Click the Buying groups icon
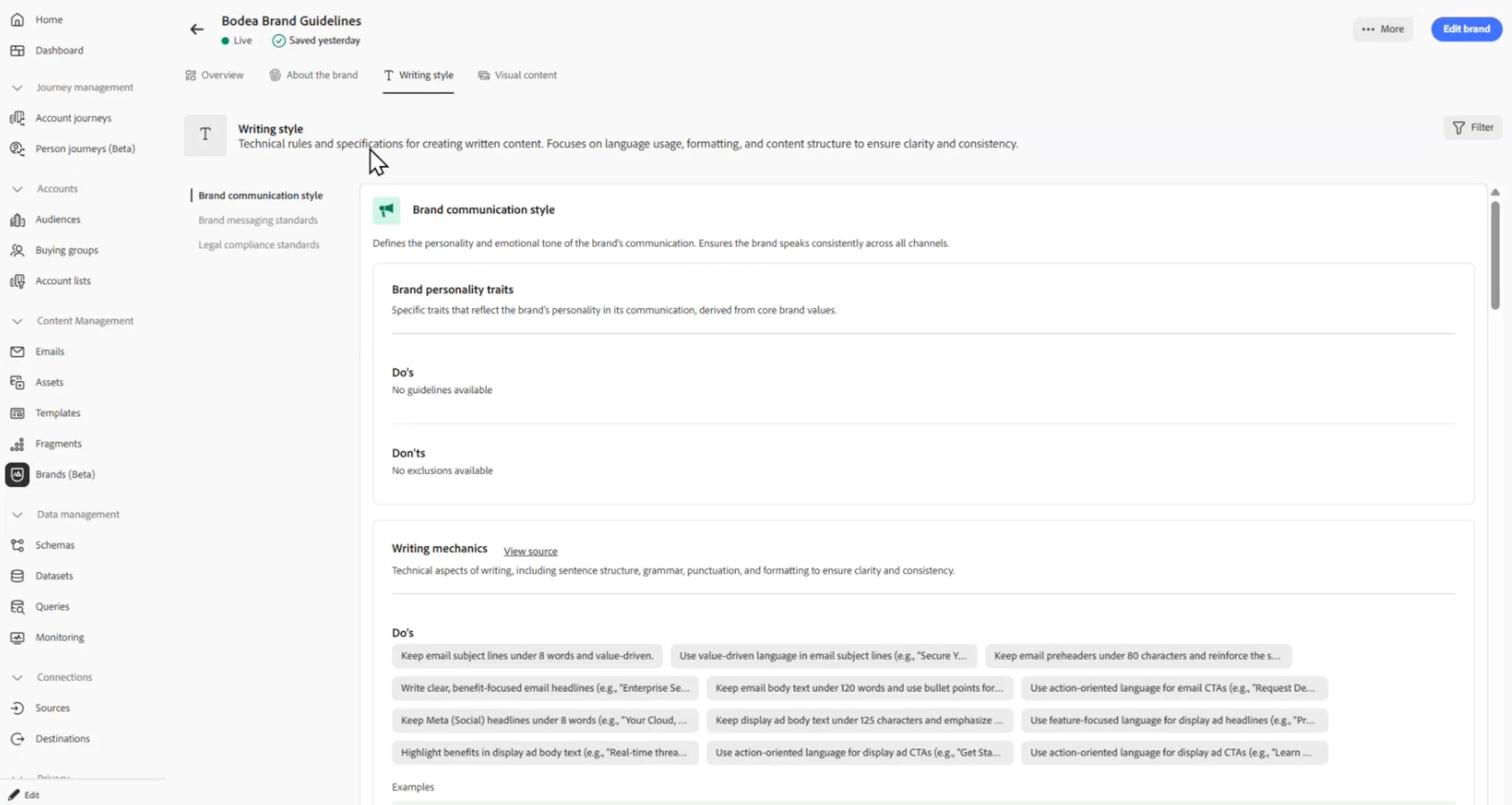The image size is (1512, 805). 17,250
